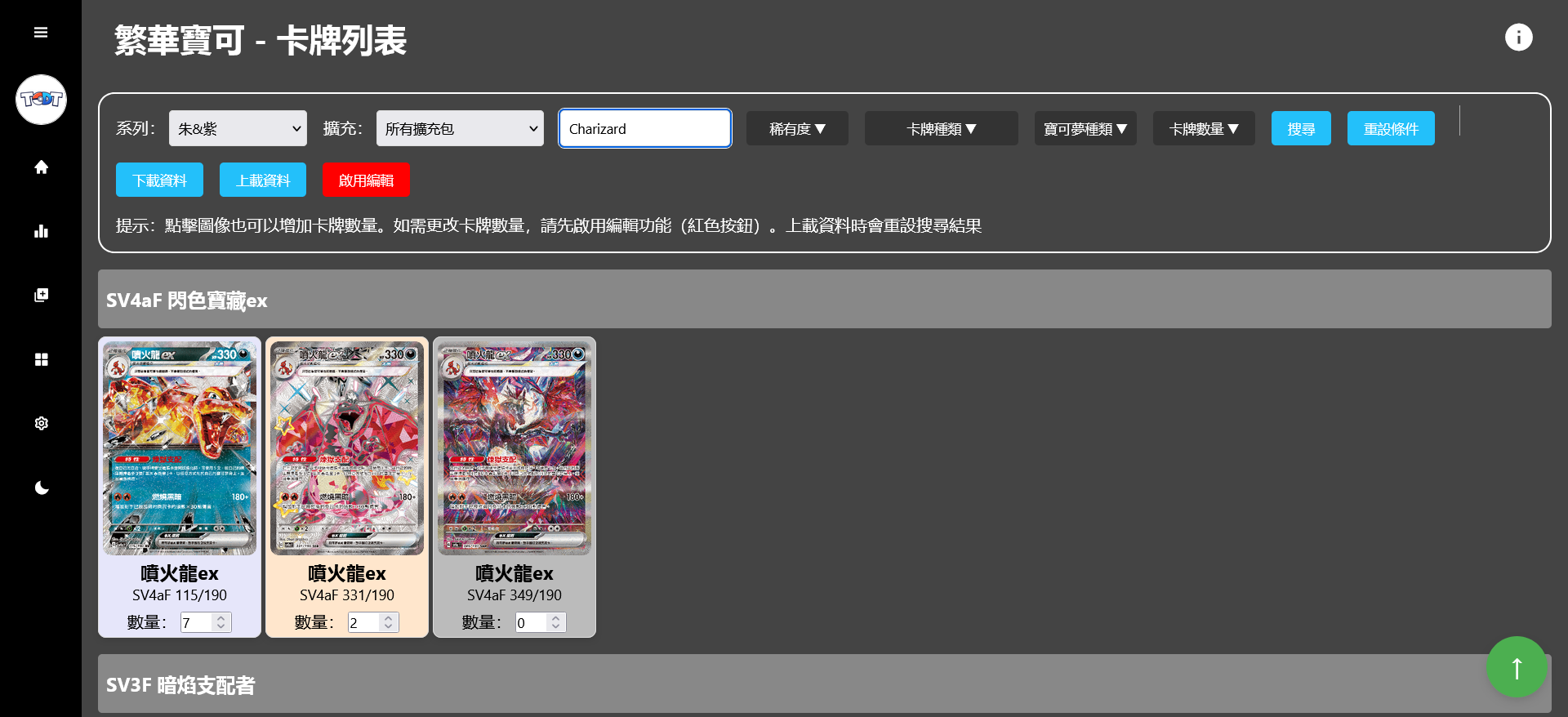
Task: Open the bar chart statistics icon
Action: (x=41, y=231)
